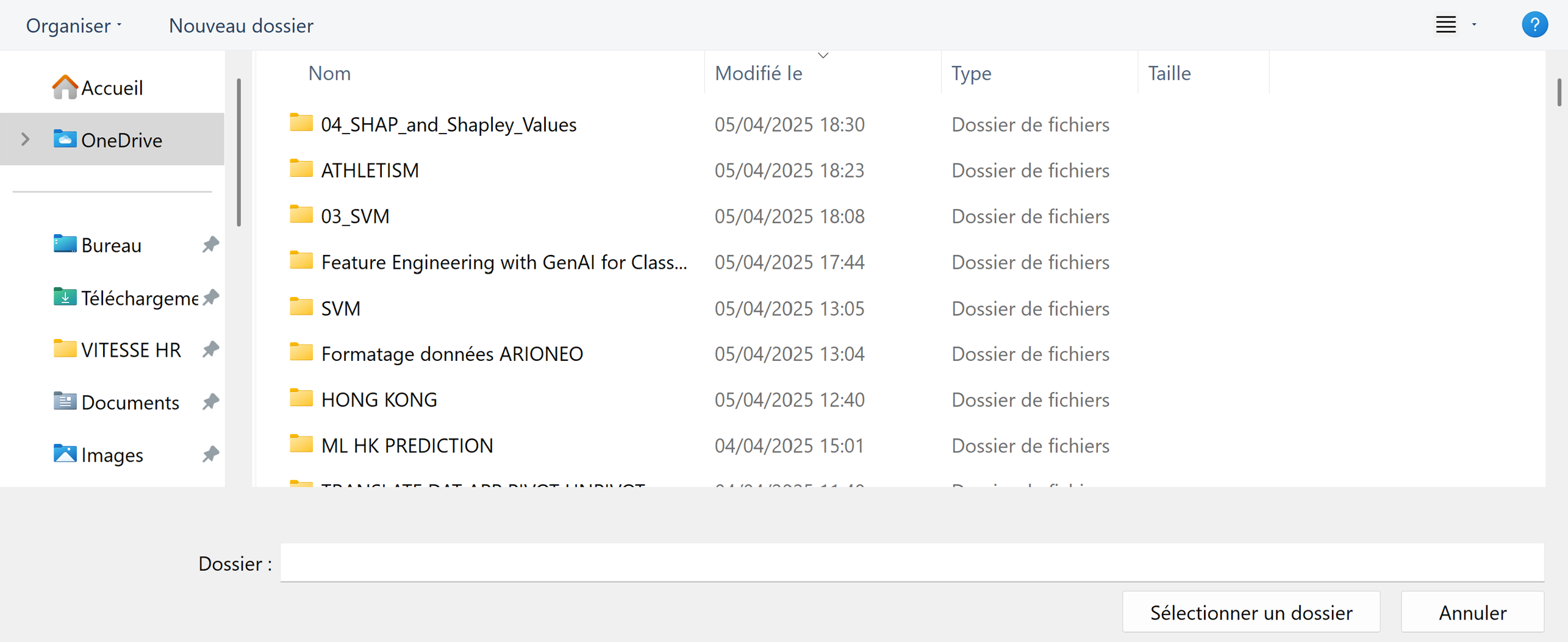Focus the Dossier text input field
1568x642 pixels.
click(912, 563)
